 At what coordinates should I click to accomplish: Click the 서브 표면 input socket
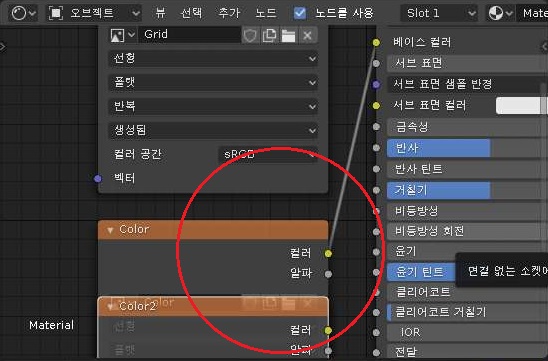376,64
